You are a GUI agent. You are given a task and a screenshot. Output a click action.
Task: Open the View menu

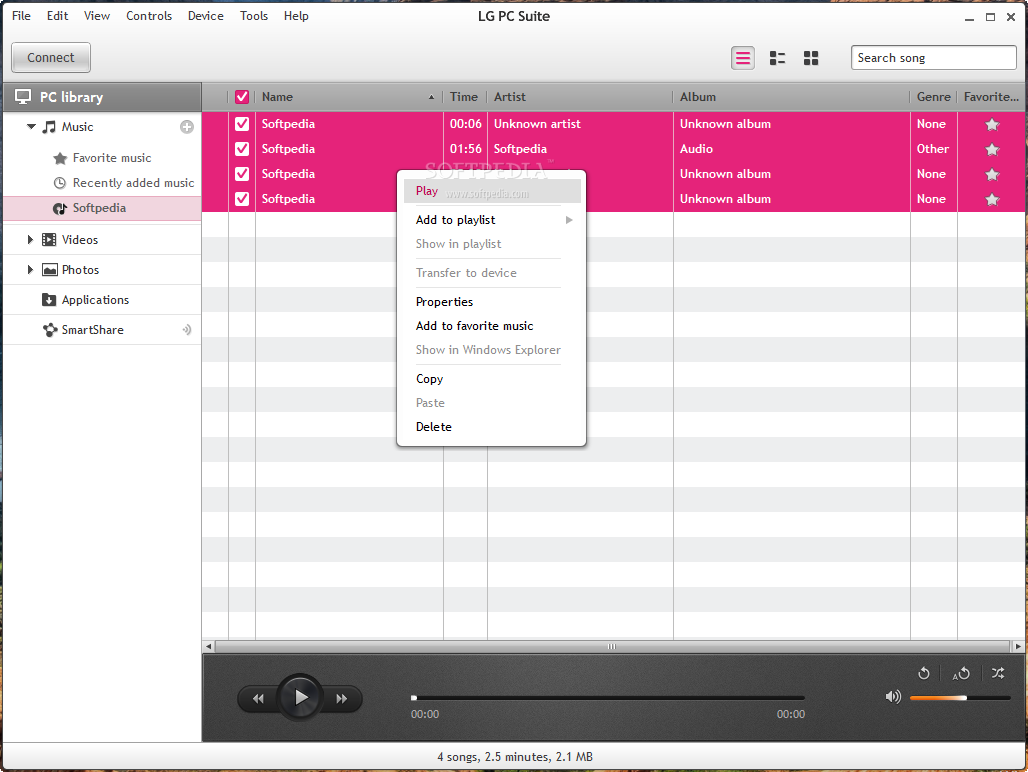pos(97,16)
